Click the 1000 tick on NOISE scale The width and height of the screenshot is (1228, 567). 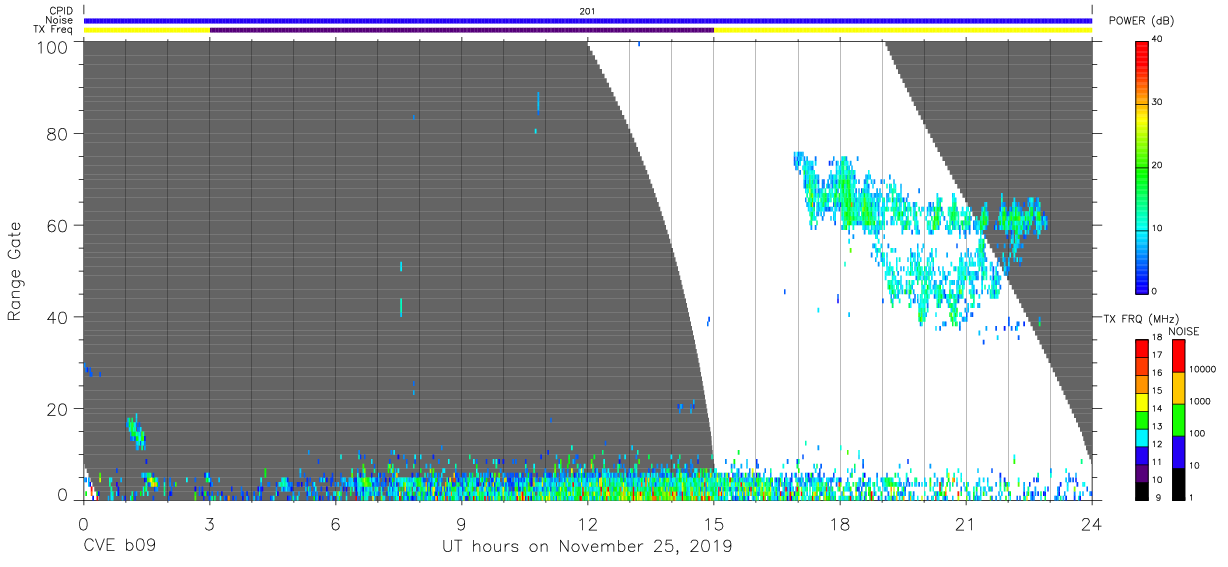(x=1199, y=402)
